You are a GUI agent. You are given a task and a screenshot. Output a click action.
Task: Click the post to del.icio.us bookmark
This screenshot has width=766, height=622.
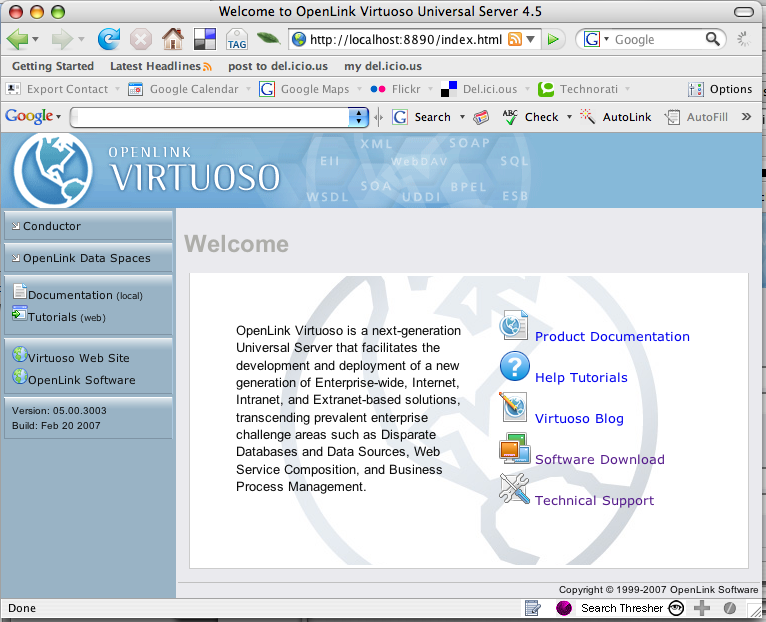[x=277, y=66]
